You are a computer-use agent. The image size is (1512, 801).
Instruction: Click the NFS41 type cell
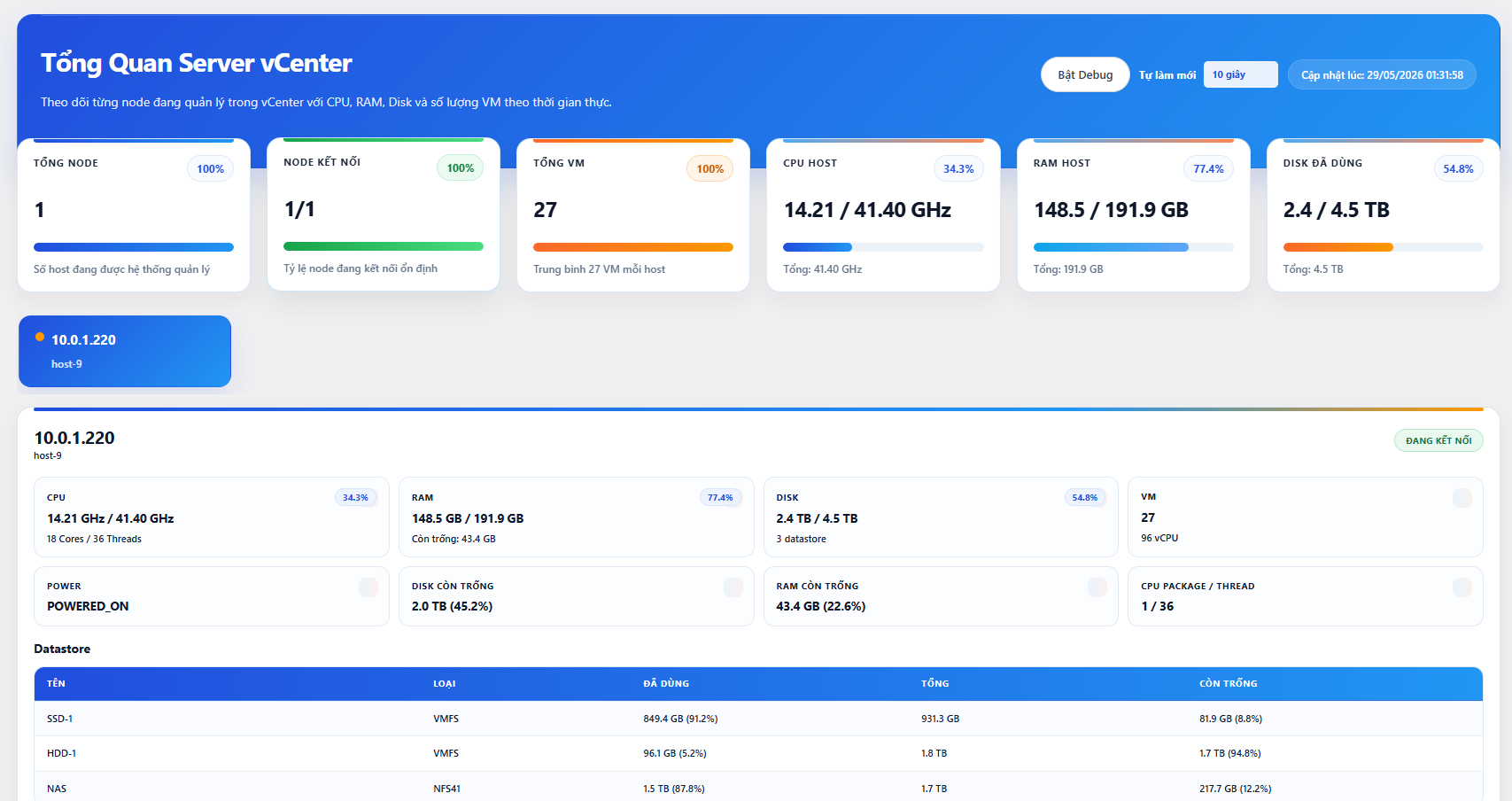tap(447, 789)
